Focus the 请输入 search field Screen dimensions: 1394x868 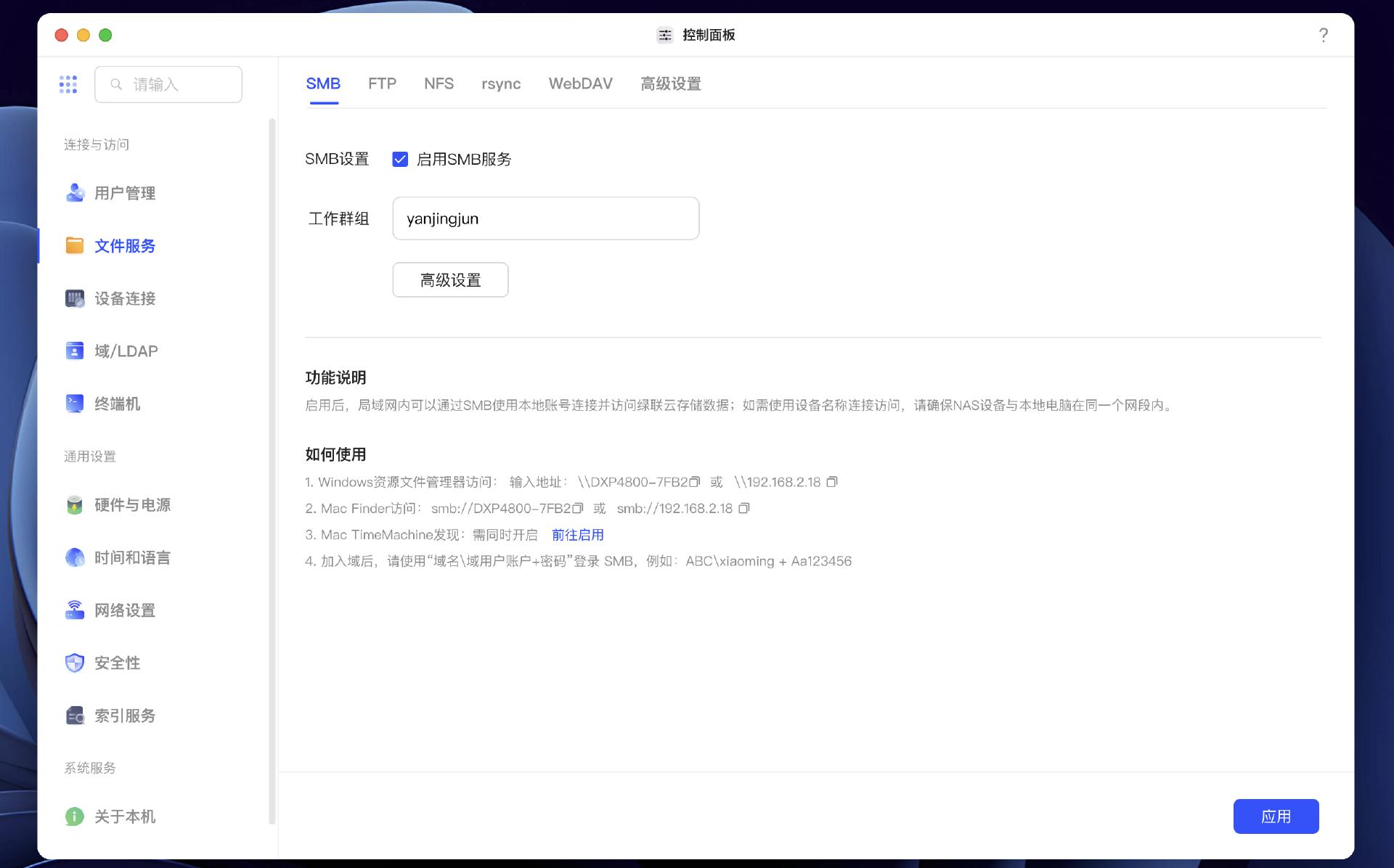(x=168, y=84)
